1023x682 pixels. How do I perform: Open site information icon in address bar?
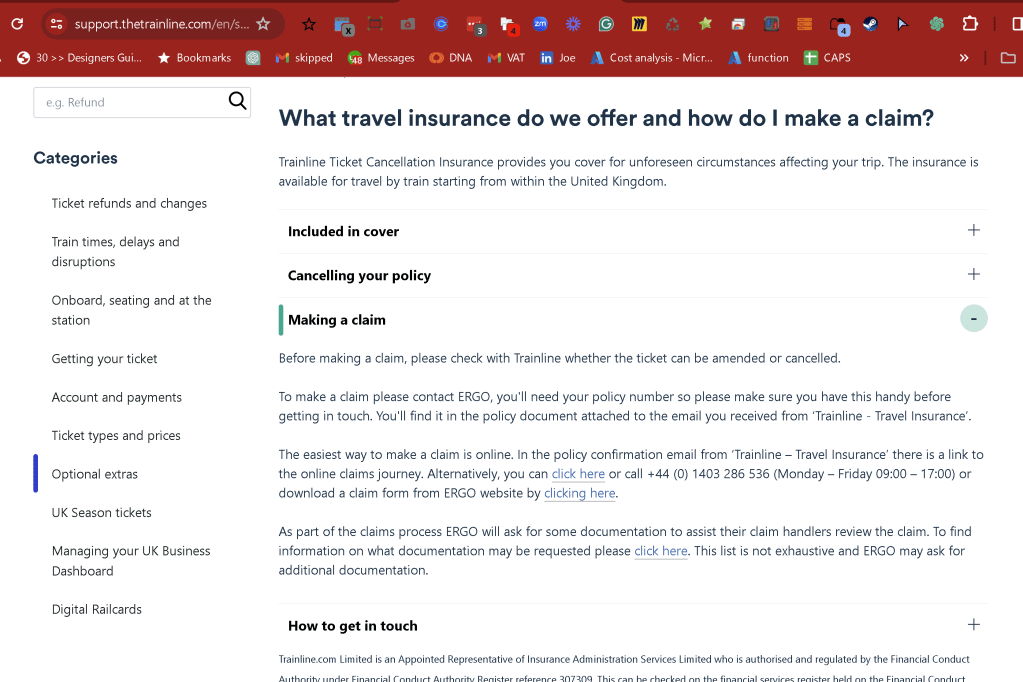[57, 24]
